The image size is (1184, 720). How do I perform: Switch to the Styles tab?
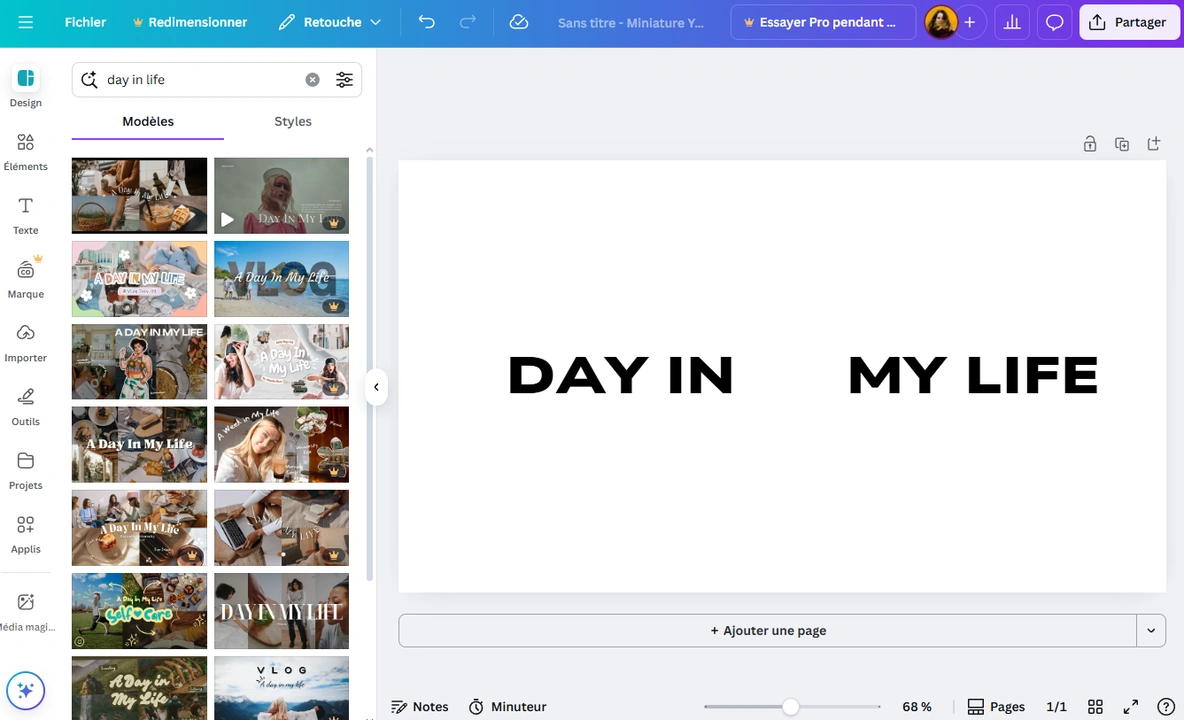pyautogui.click(x=292, y=121)
